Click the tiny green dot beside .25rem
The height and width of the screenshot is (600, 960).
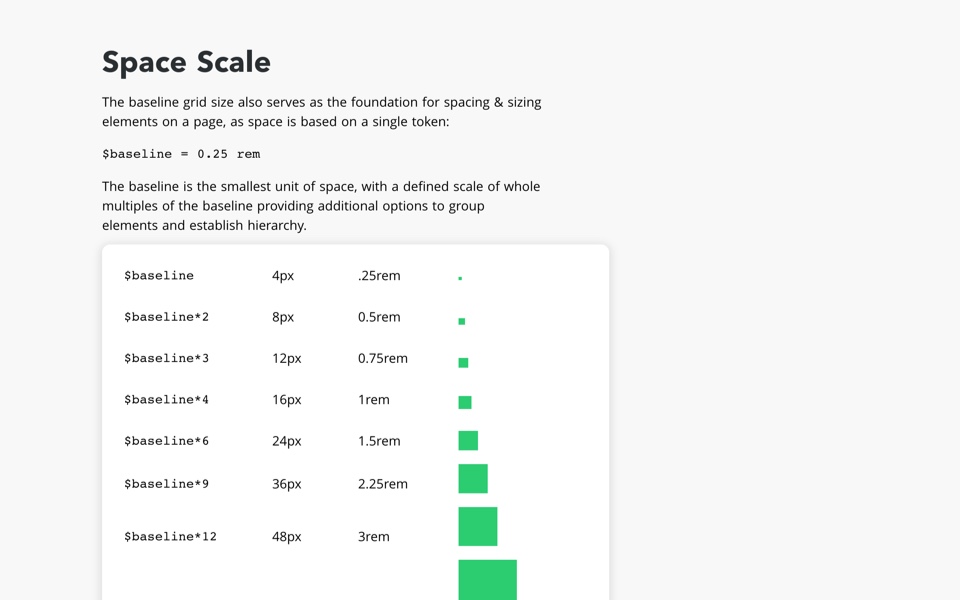pyautogui.click(x=460, y=278)
